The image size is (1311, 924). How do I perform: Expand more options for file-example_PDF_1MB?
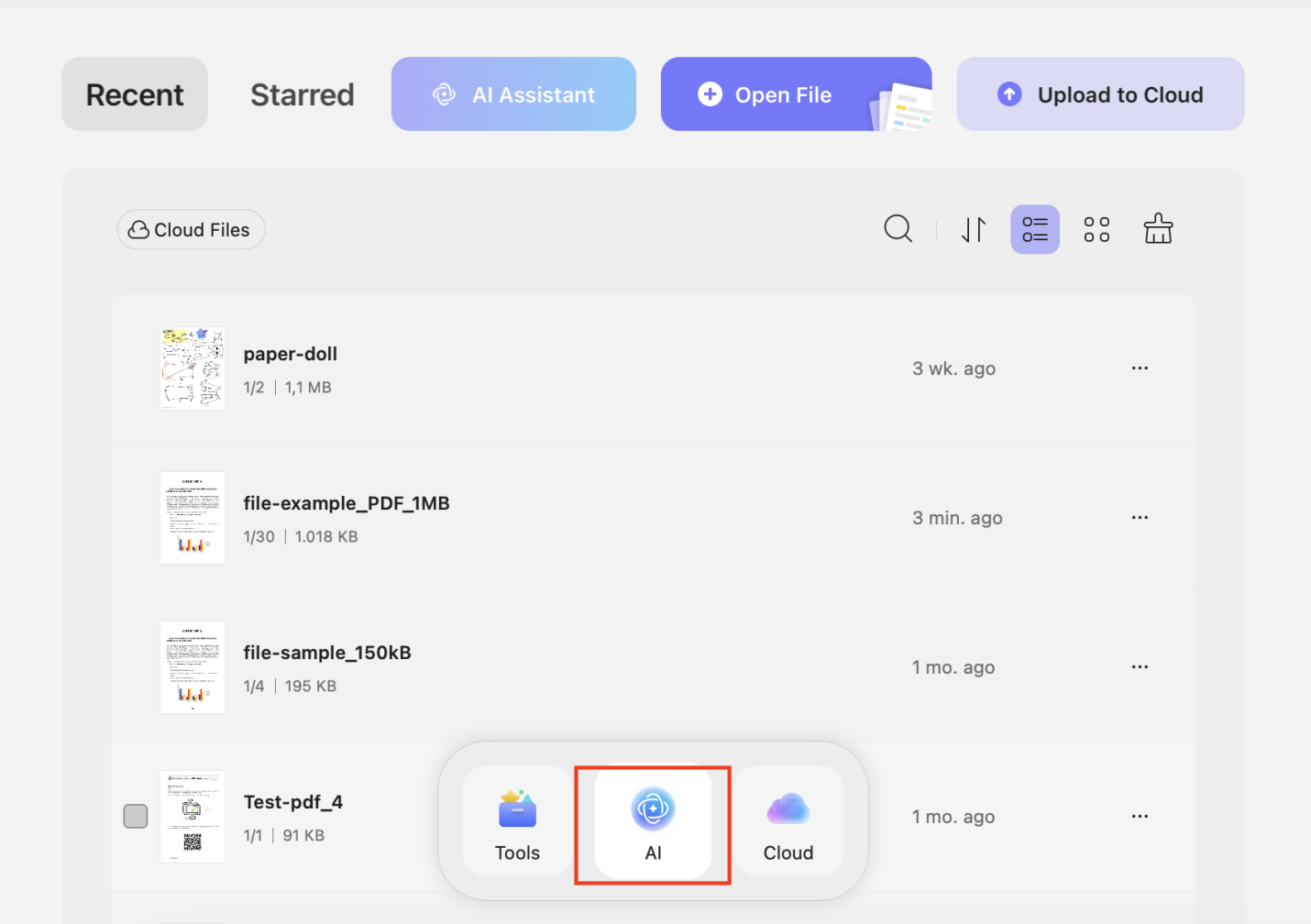point(1140,517)
